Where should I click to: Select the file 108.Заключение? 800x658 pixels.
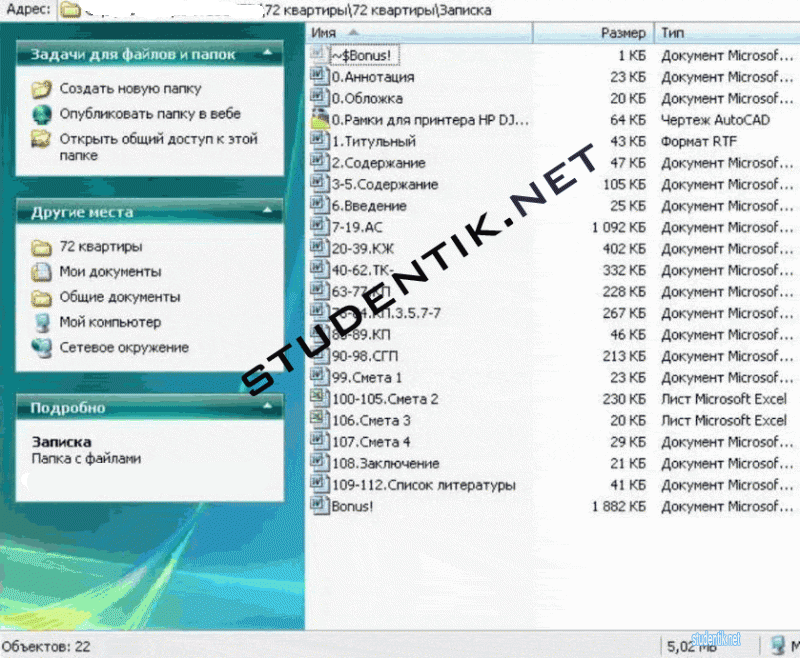click(386, 463)
